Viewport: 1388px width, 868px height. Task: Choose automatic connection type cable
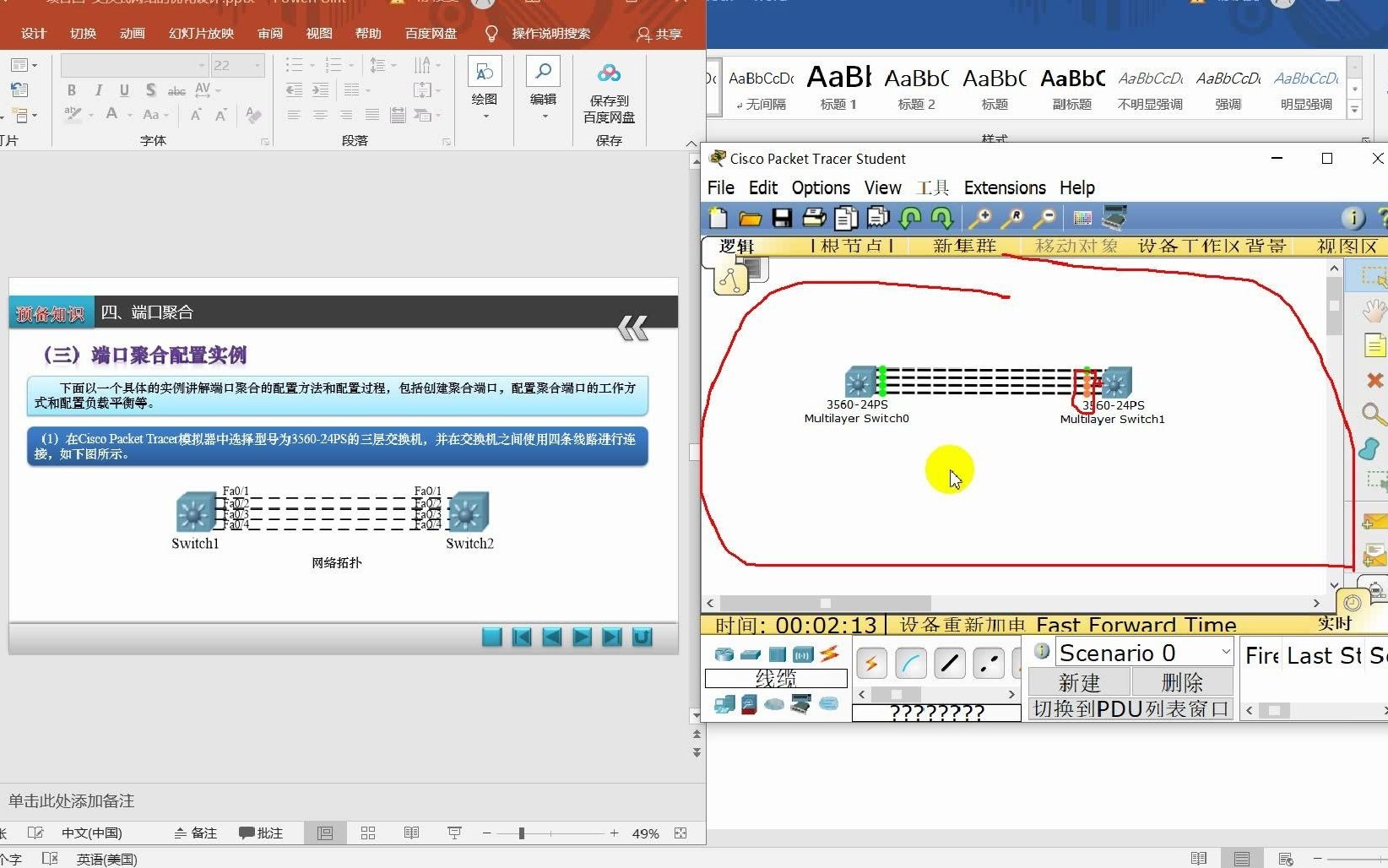(x=871, y=664)
